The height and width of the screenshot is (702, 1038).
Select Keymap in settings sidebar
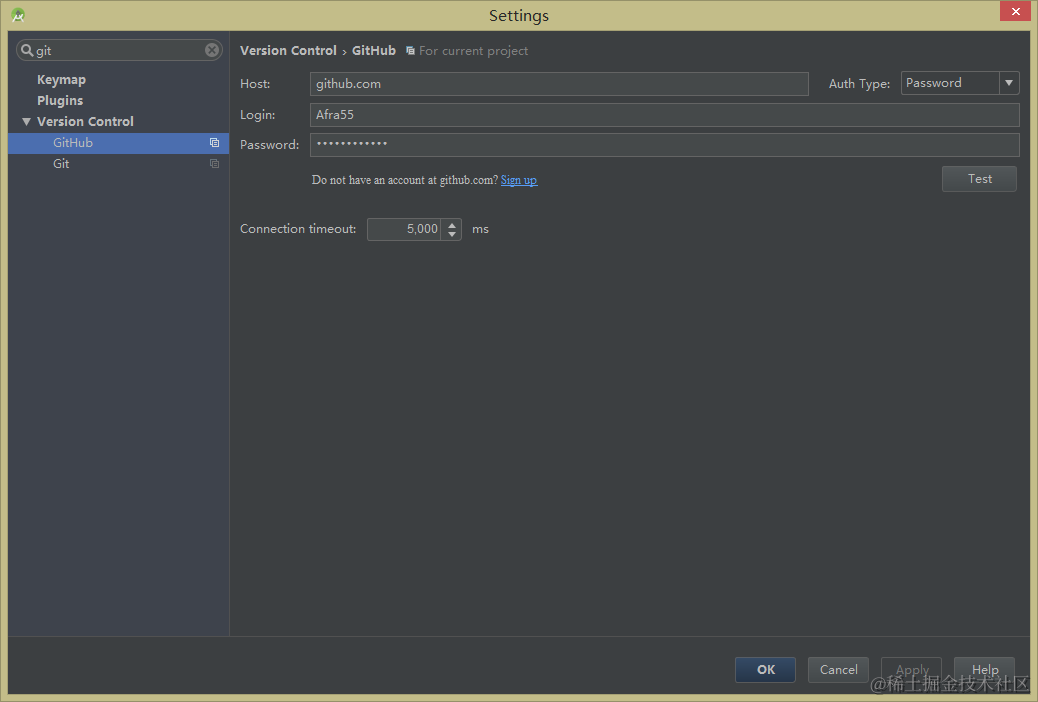(62, 79)
